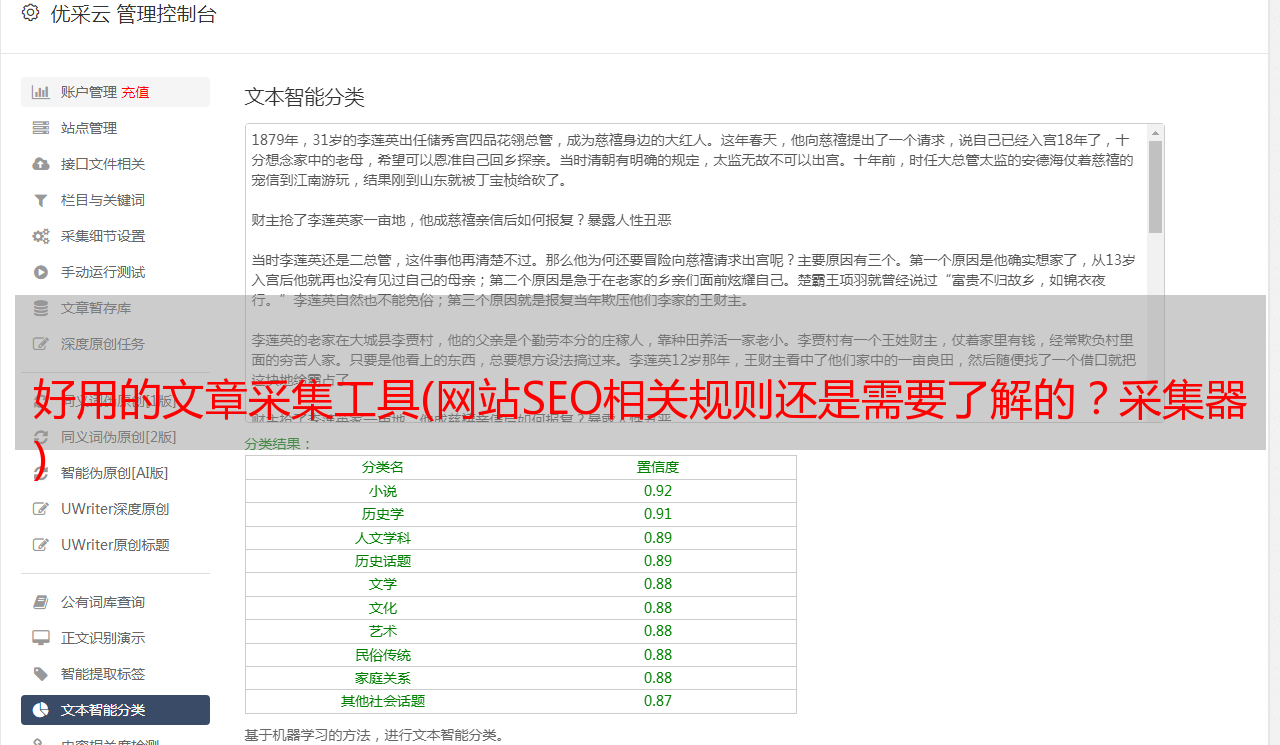Click the text area vertical scrollbar thumb
This screenshot has height=745, width=1280.
click(x=1156, y=187)
